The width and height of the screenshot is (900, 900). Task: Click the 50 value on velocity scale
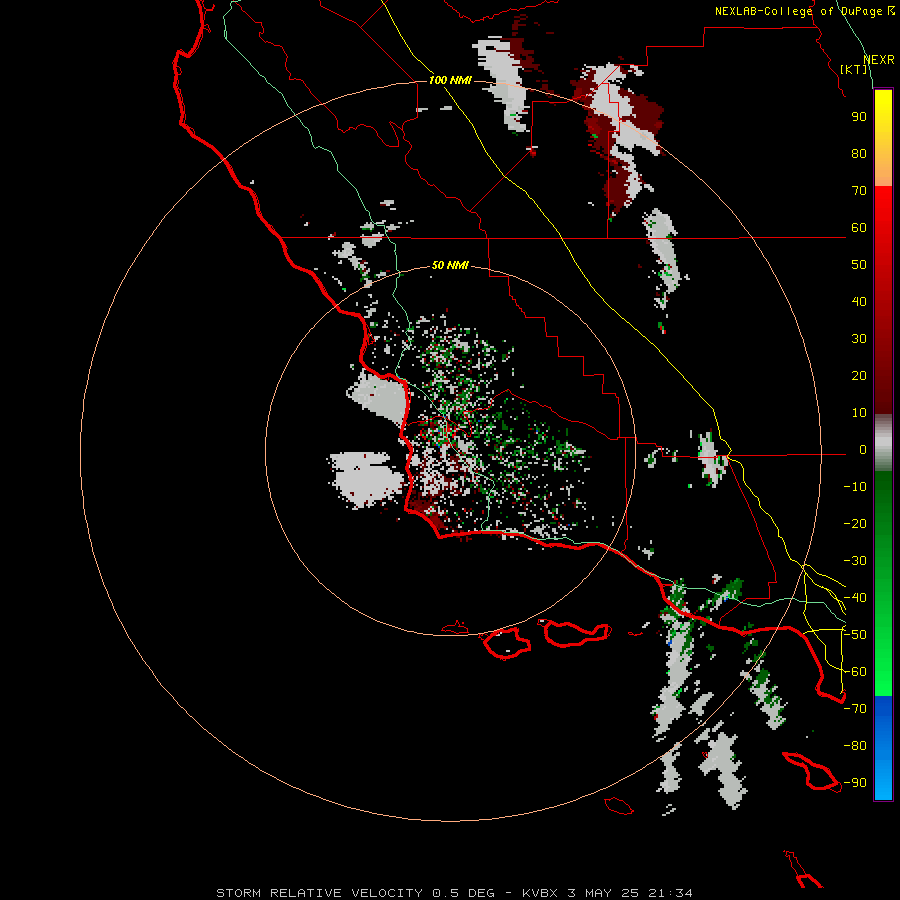click(x=859, y=265)
